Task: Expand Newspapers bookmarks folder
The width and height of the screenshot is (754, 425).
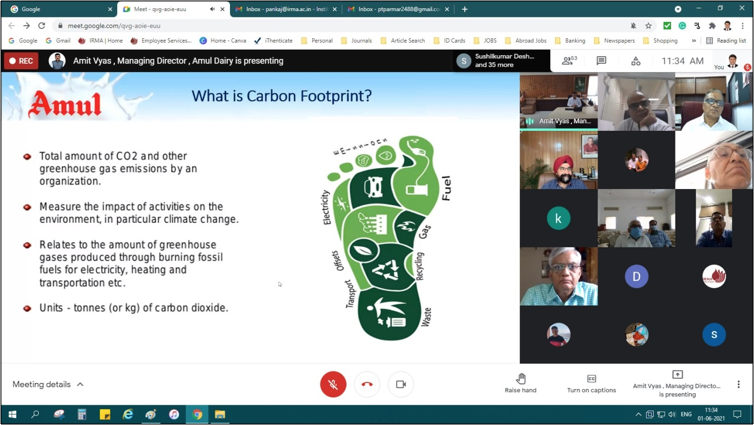Action: [x=615, y=40]
